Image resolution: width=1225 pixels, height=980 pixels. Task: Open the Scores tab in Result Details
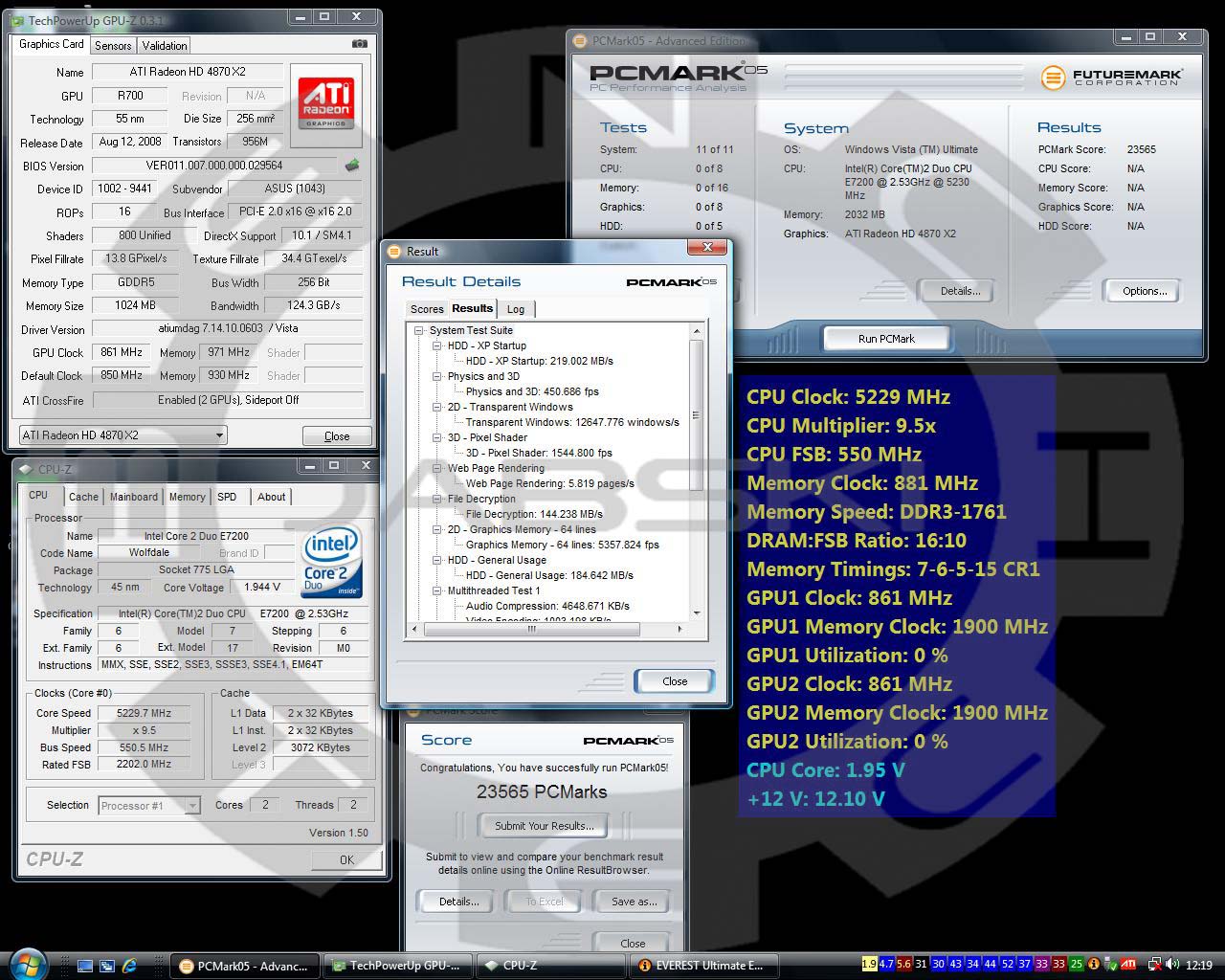tap(427, 309)
